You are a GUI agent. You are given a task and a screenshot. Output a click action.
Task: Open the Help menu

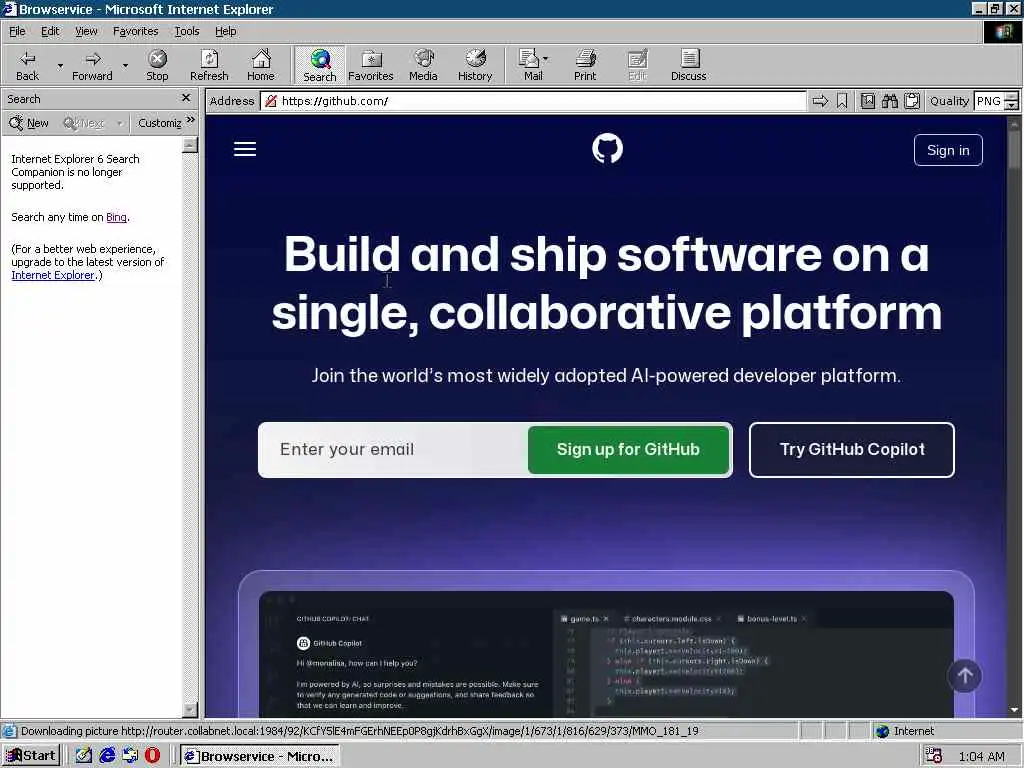point(225,31)
